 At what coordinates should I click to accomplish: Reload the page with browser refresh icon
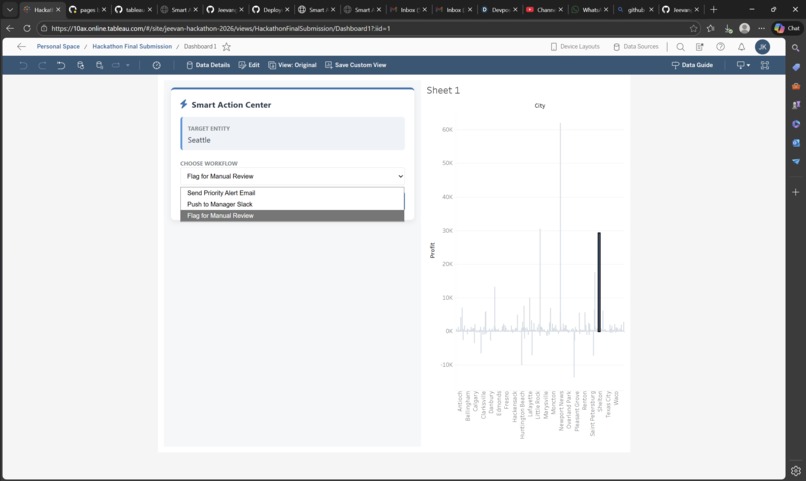pyautogui.click(x=27, y=28)
